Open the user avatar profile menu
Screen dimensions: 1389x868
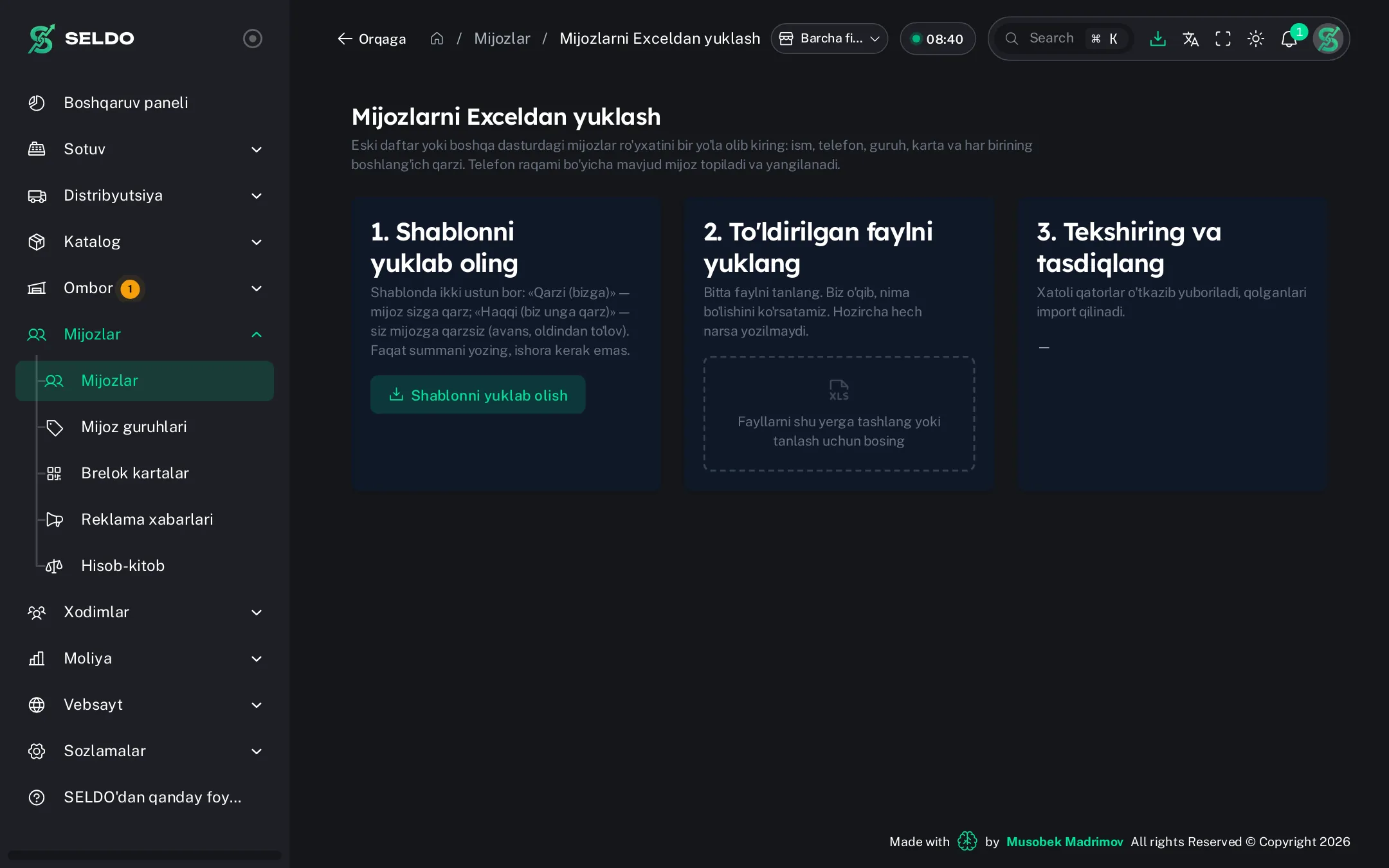click(1328, 39)
